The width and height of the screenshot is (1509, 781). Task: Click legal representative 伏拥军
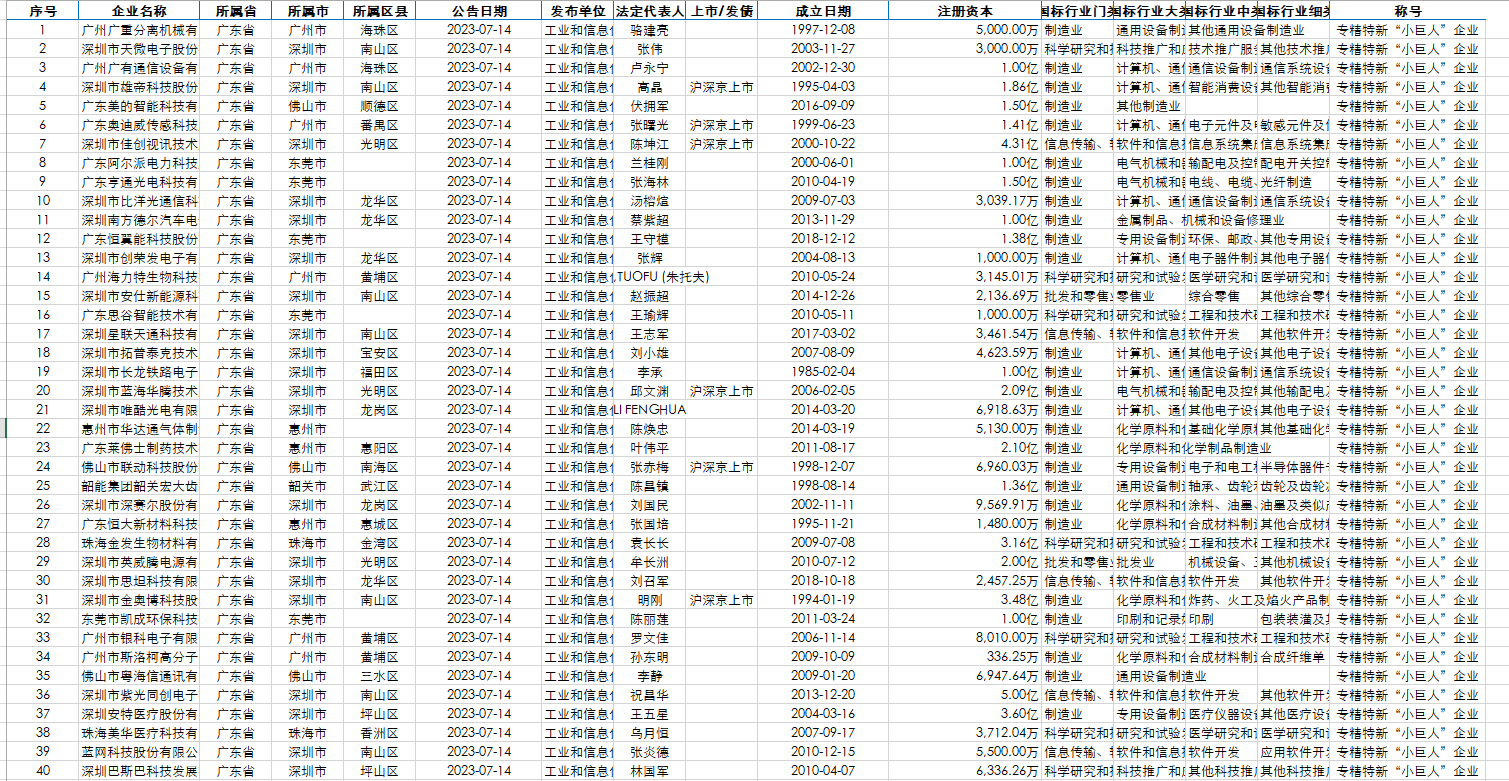tap(650, 106)
